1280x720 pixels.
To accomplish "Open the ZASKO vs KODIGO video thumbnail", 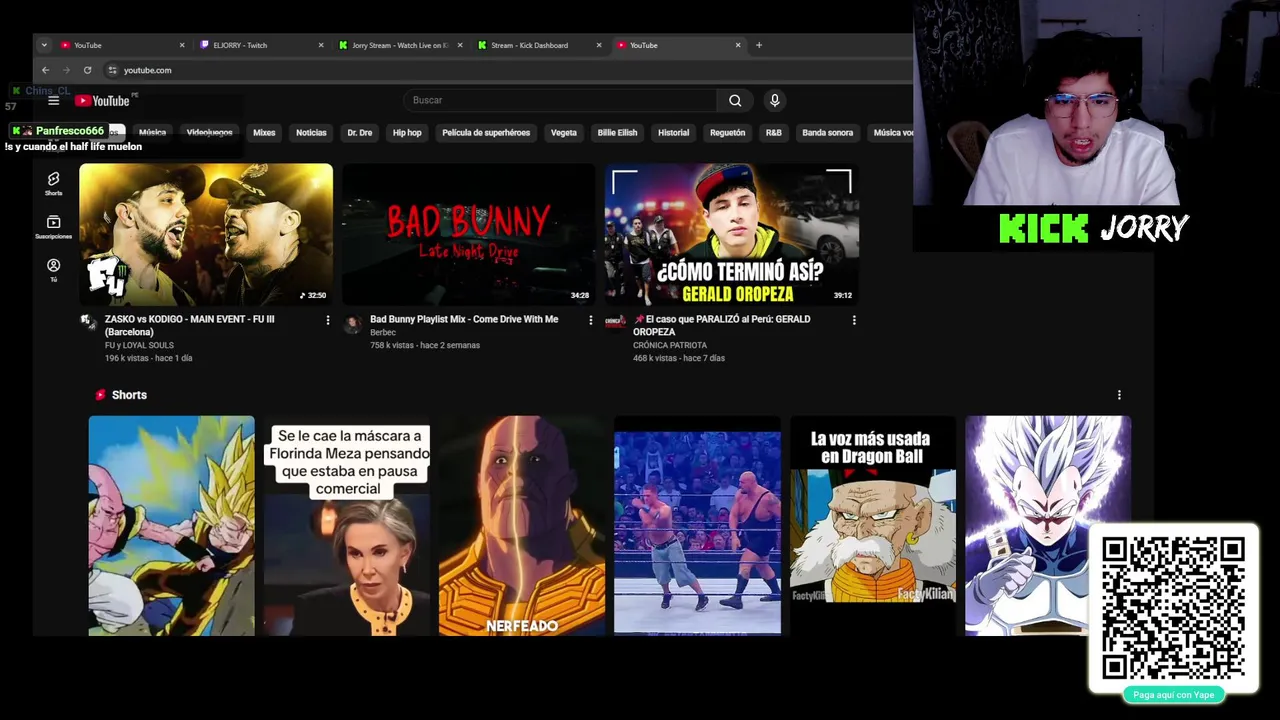I will click(x=206, y=234).
